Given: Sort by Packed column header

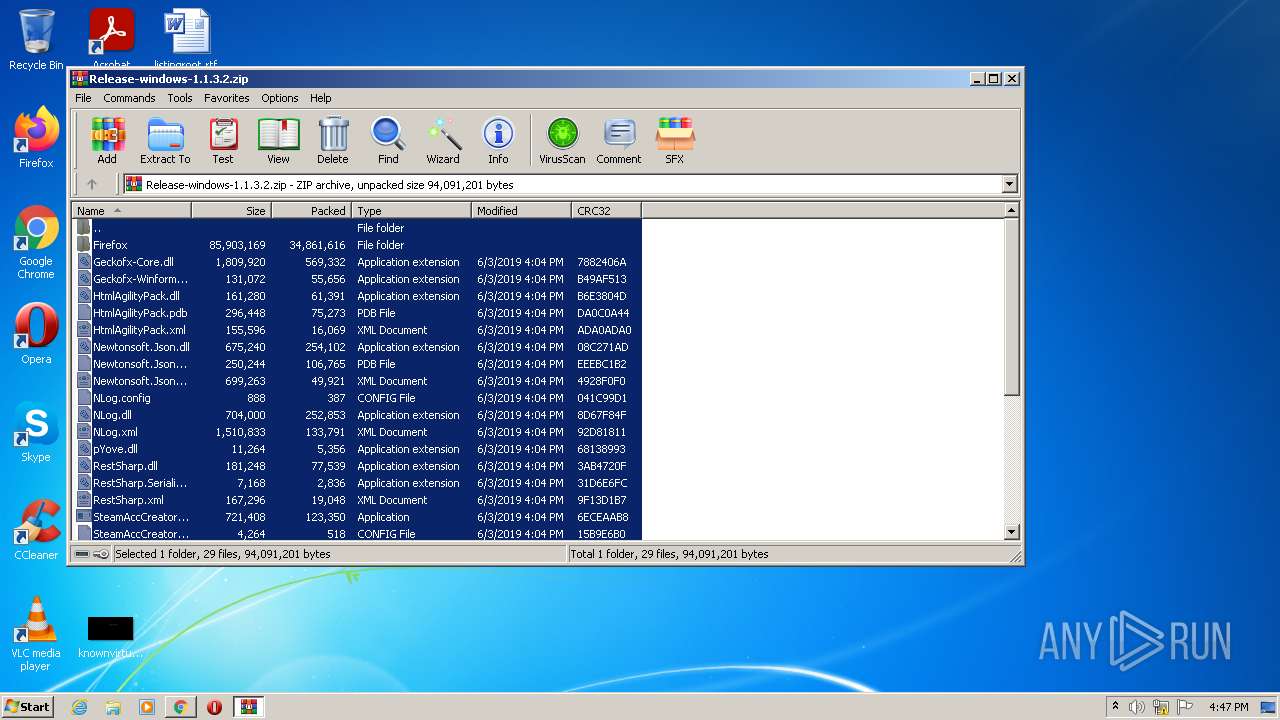Looking at the screenshot, I should tap(311, 211).
